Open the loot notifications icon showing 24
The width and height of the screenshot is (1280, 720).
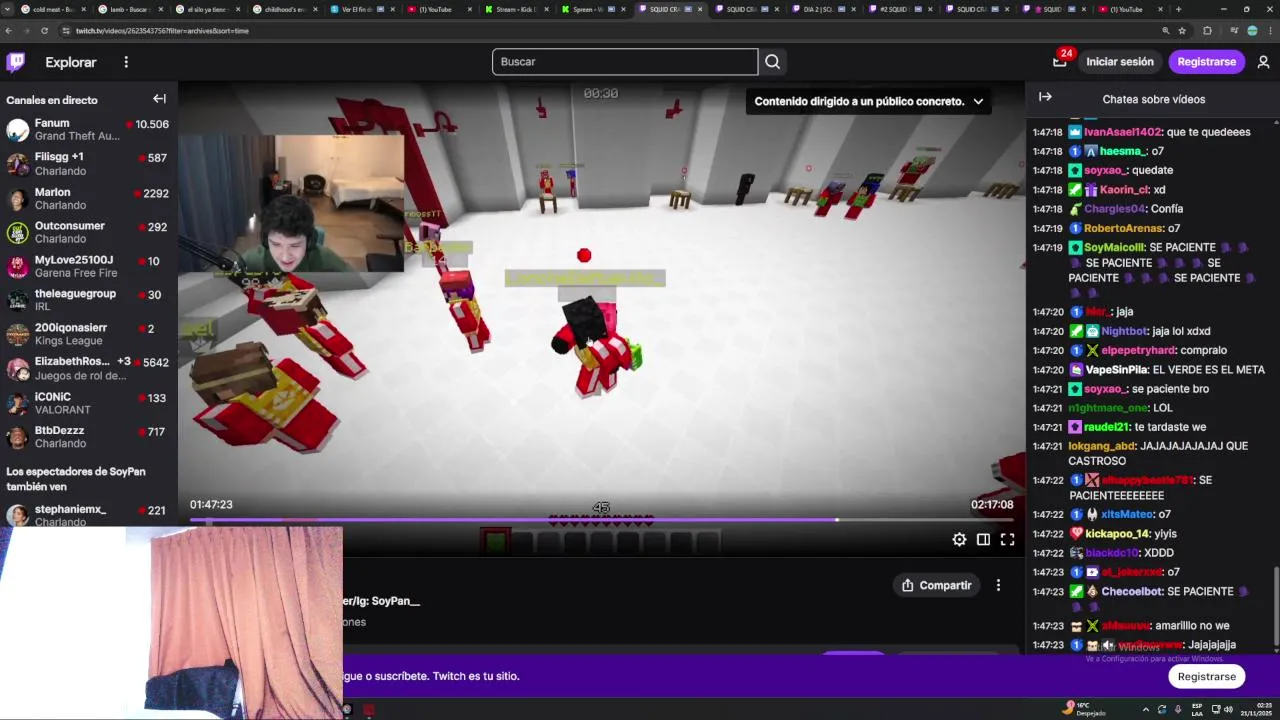tap(1060, 62)
